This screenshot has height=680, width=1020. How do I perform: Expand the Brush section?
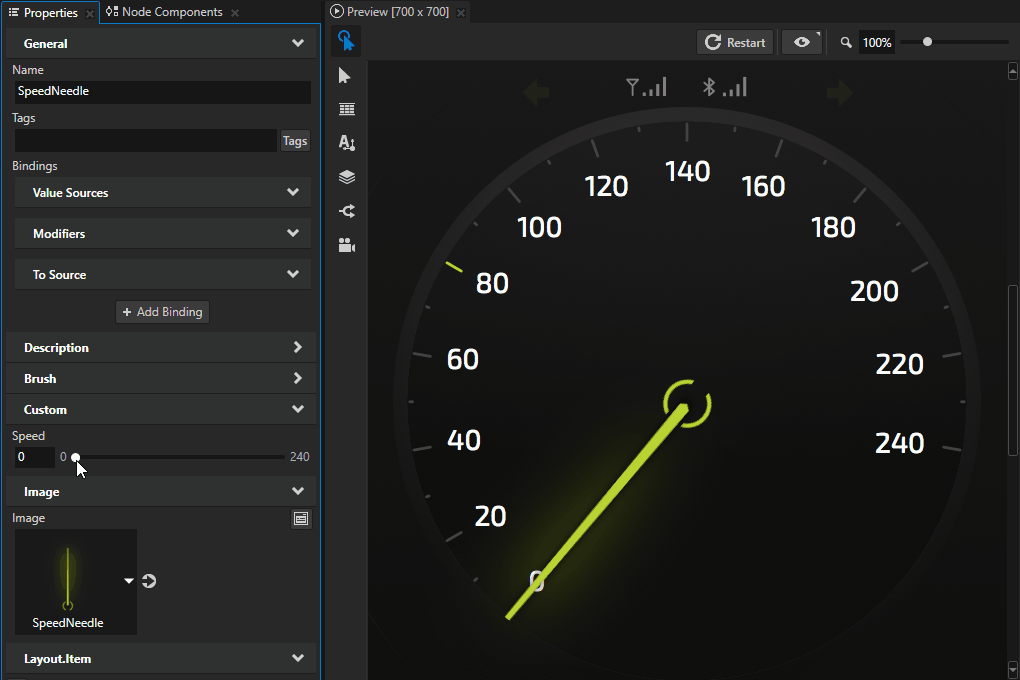point(297,378)
